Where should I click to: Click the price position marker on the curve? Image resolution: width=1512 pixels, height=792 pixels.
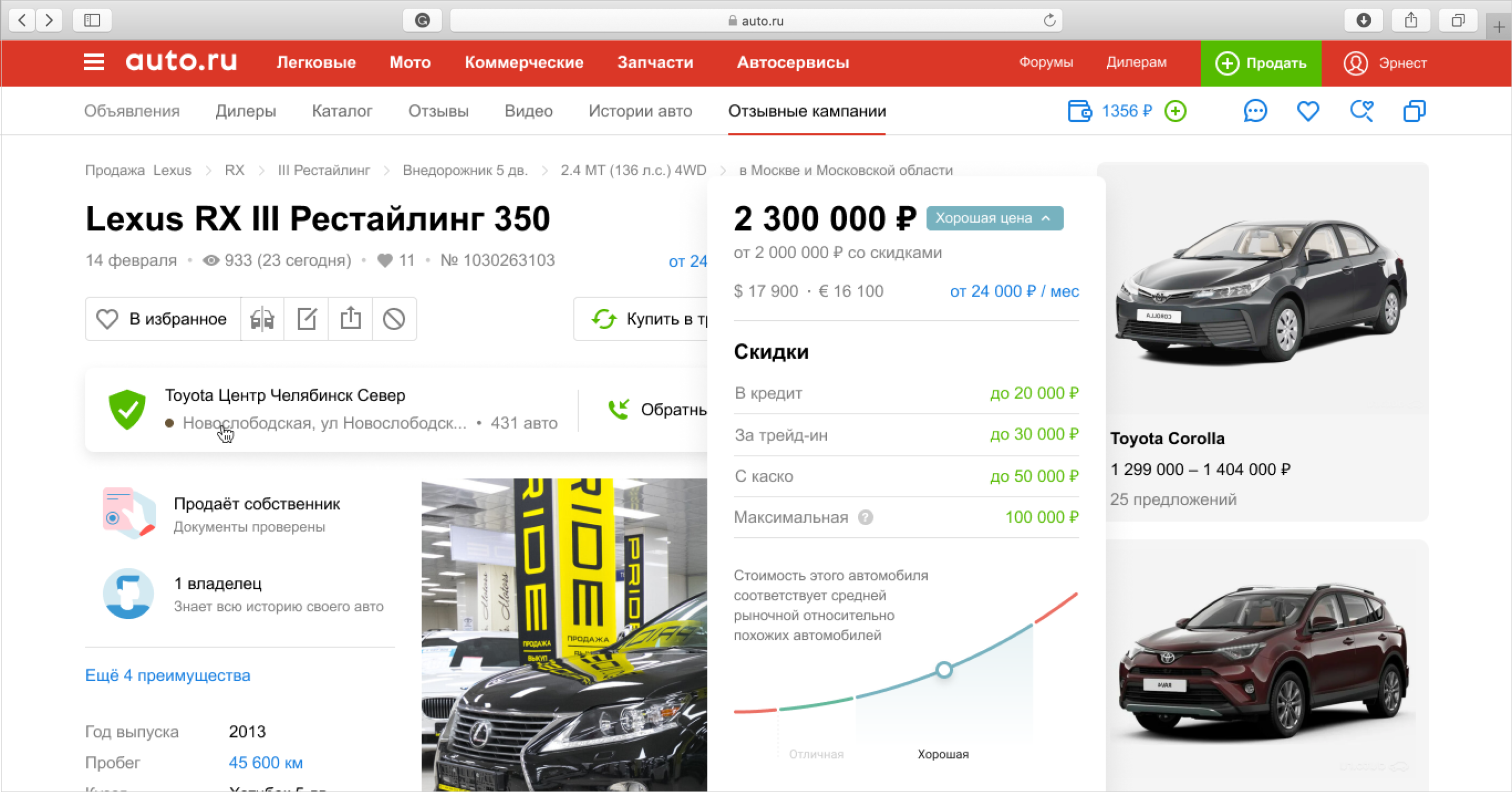click(x=944, y=669)
